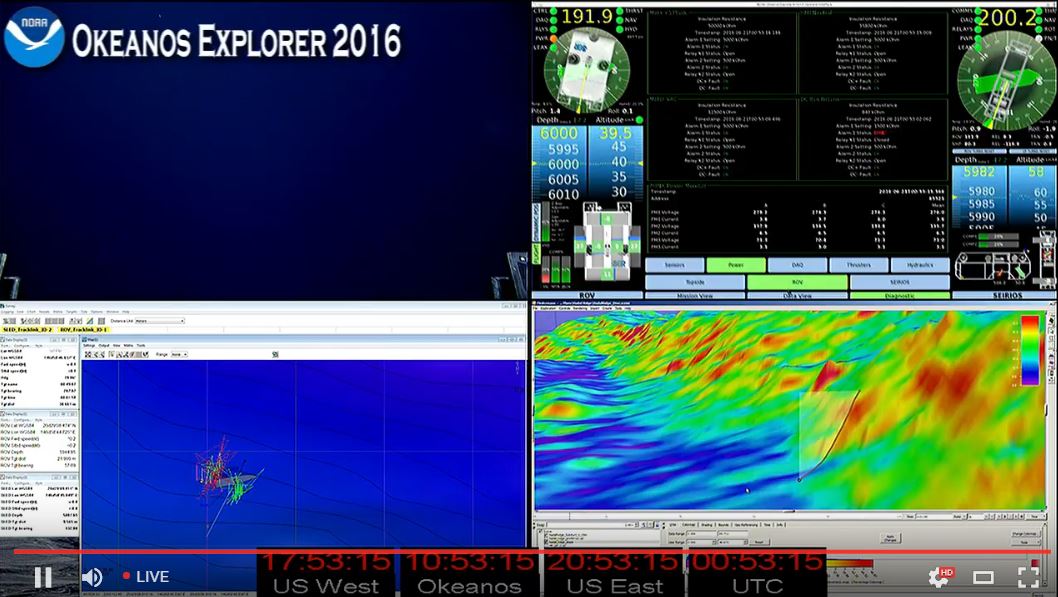This screenshot has height=597, width=1058.
Task: Click the lone icon in the middle of the map toolbar
Action: [275, 354]
